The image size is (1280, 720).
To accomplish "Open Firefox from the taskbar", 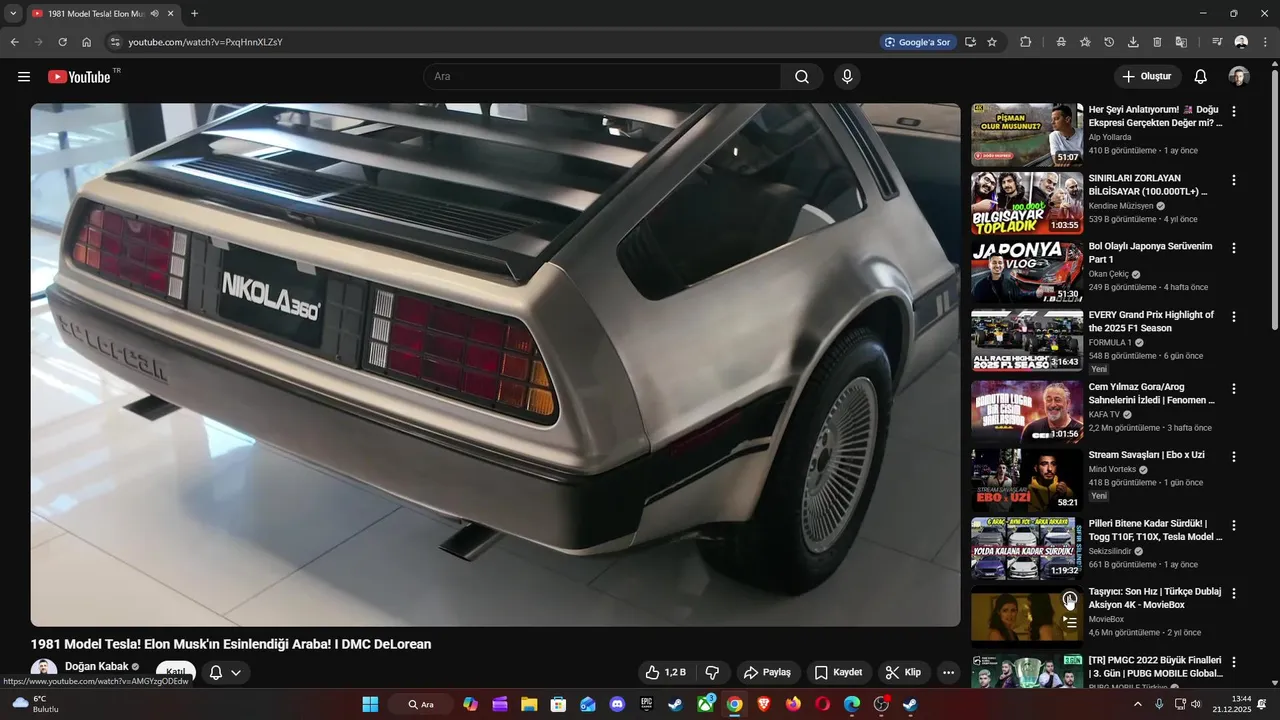I will click(x=793, y=704).
